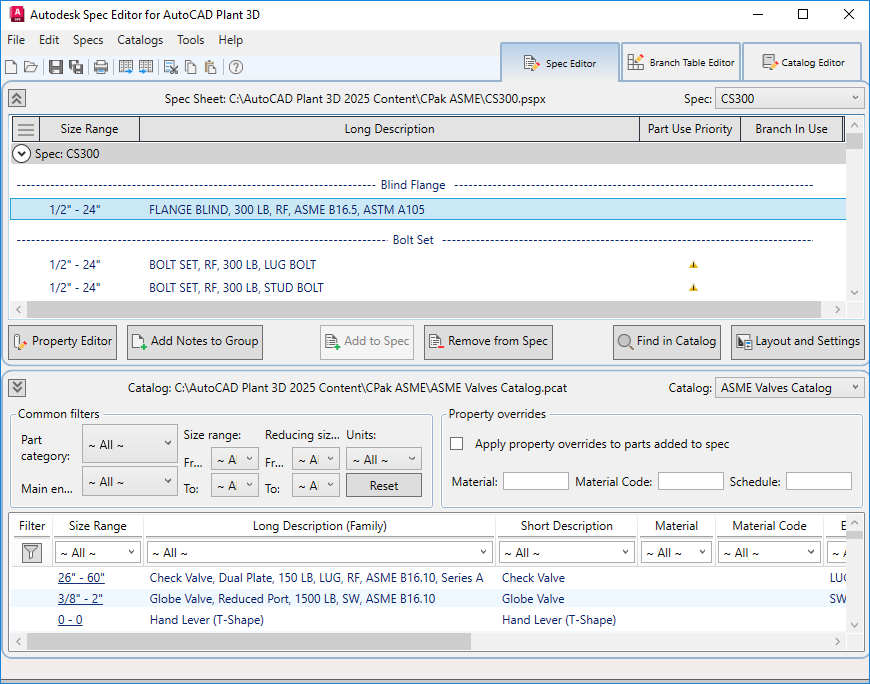This screenshot has height=684, width=870.
Task: Click warning icon on LUG BOLT row
Action: [x=693, y=265]
